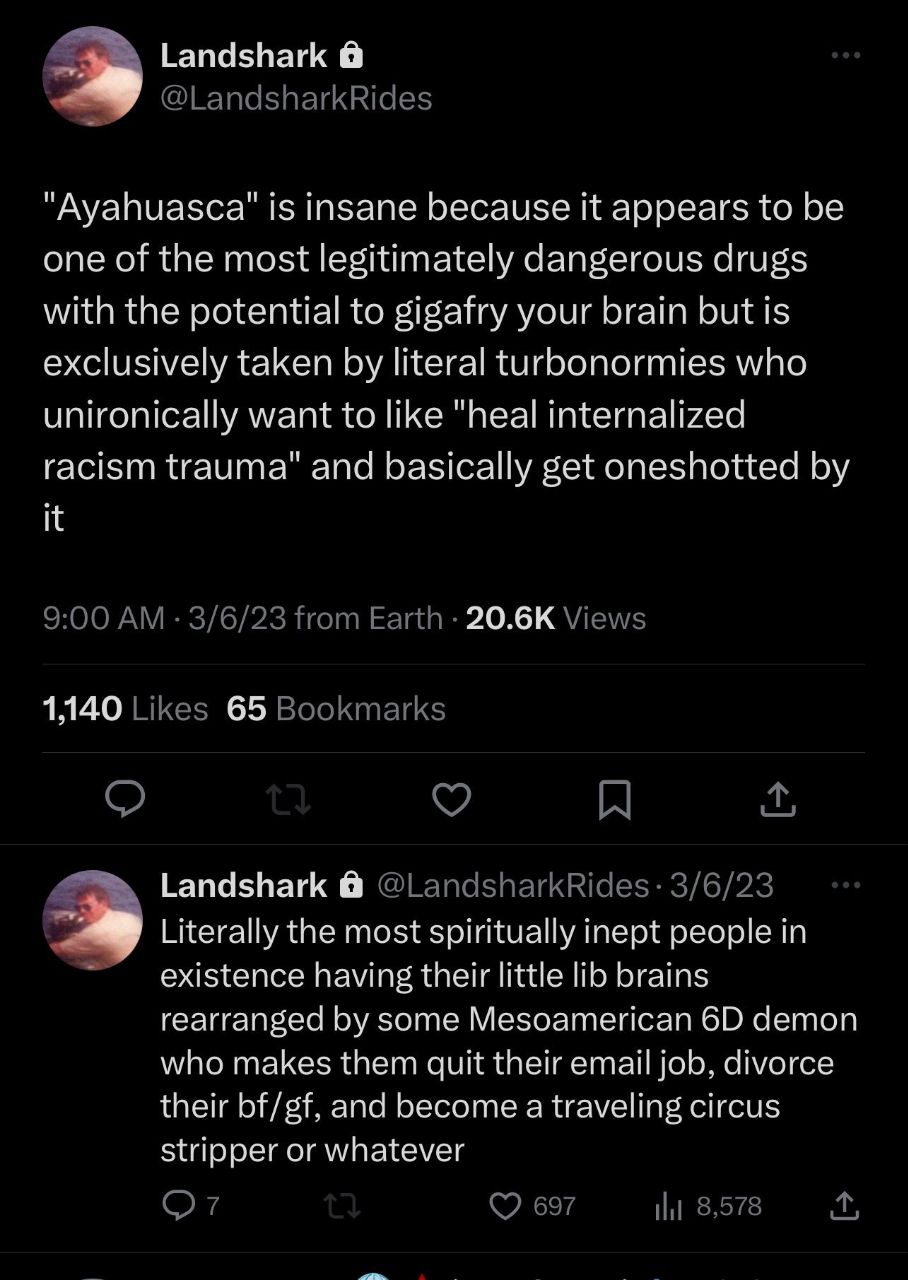Screen dimensions: 908x1280
Task: Open Landshark's profile picture on main tweet
Action: click(x=92, y=76)
